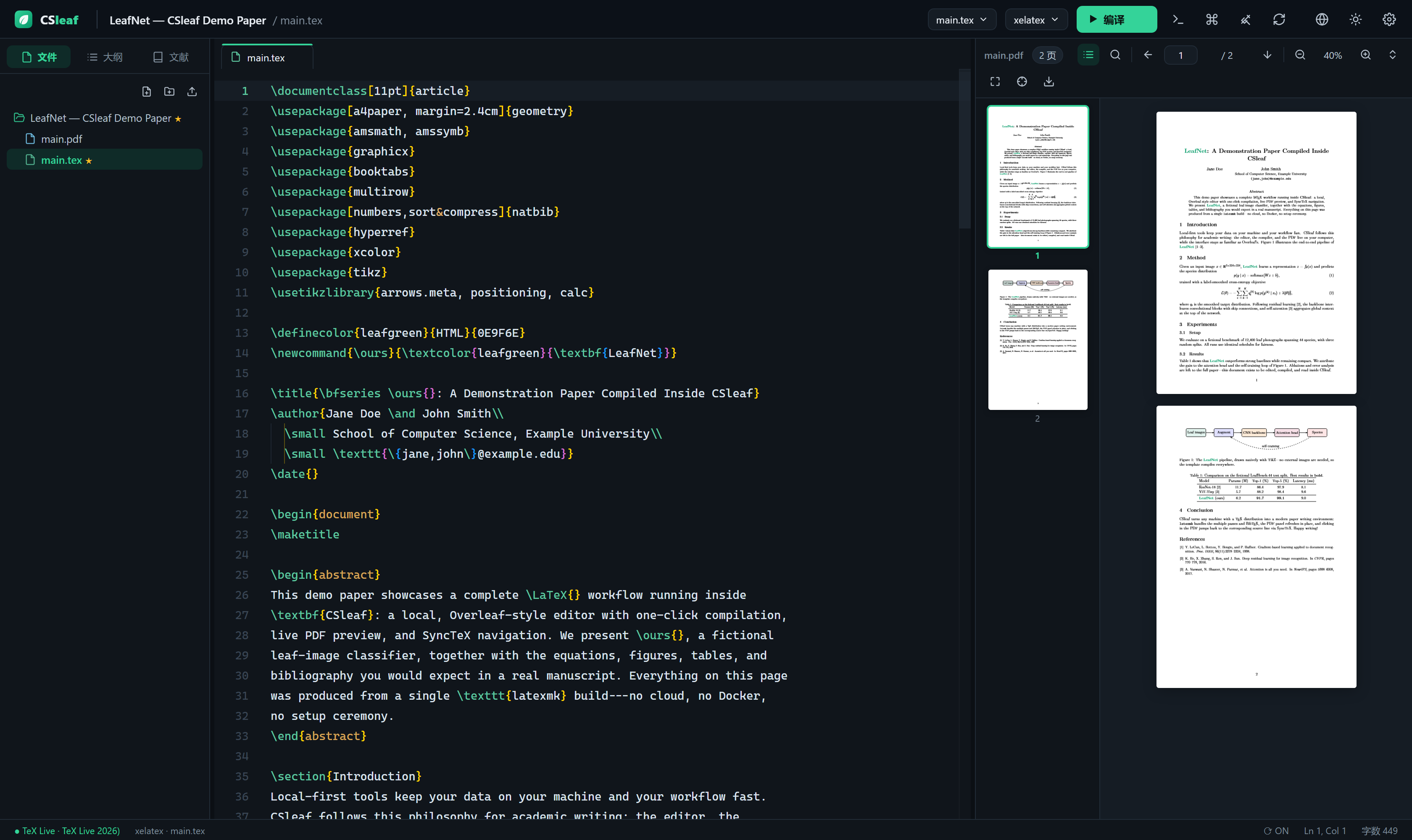Click the star beside main.tex in file tree
1412x840 pixels.
point(89,161)
